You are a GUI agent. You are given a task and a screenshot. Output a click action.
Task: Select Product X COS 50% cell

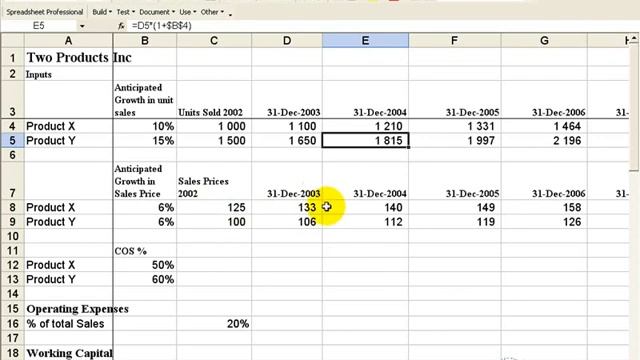point(144,265)
